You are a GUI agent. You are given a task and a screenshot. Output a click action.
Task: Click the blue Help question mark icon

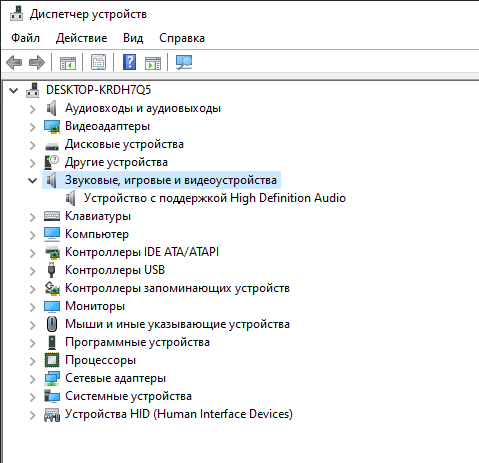[x=129, y=62]
